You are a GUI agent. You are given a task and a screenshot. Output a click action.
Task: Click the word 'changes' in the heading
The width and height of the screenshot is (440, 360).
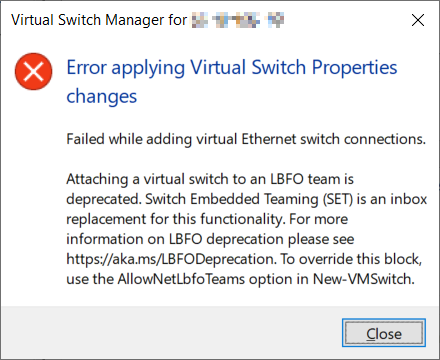click(x=102, y=96)
